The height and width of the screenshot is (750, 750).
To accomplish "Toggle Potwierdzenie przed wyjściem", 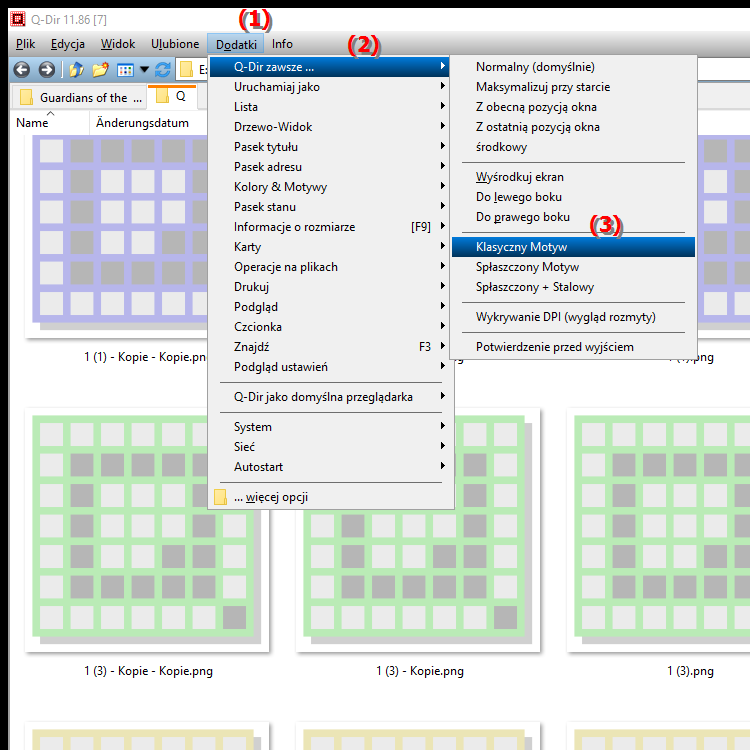I will [x=573, y=347].
